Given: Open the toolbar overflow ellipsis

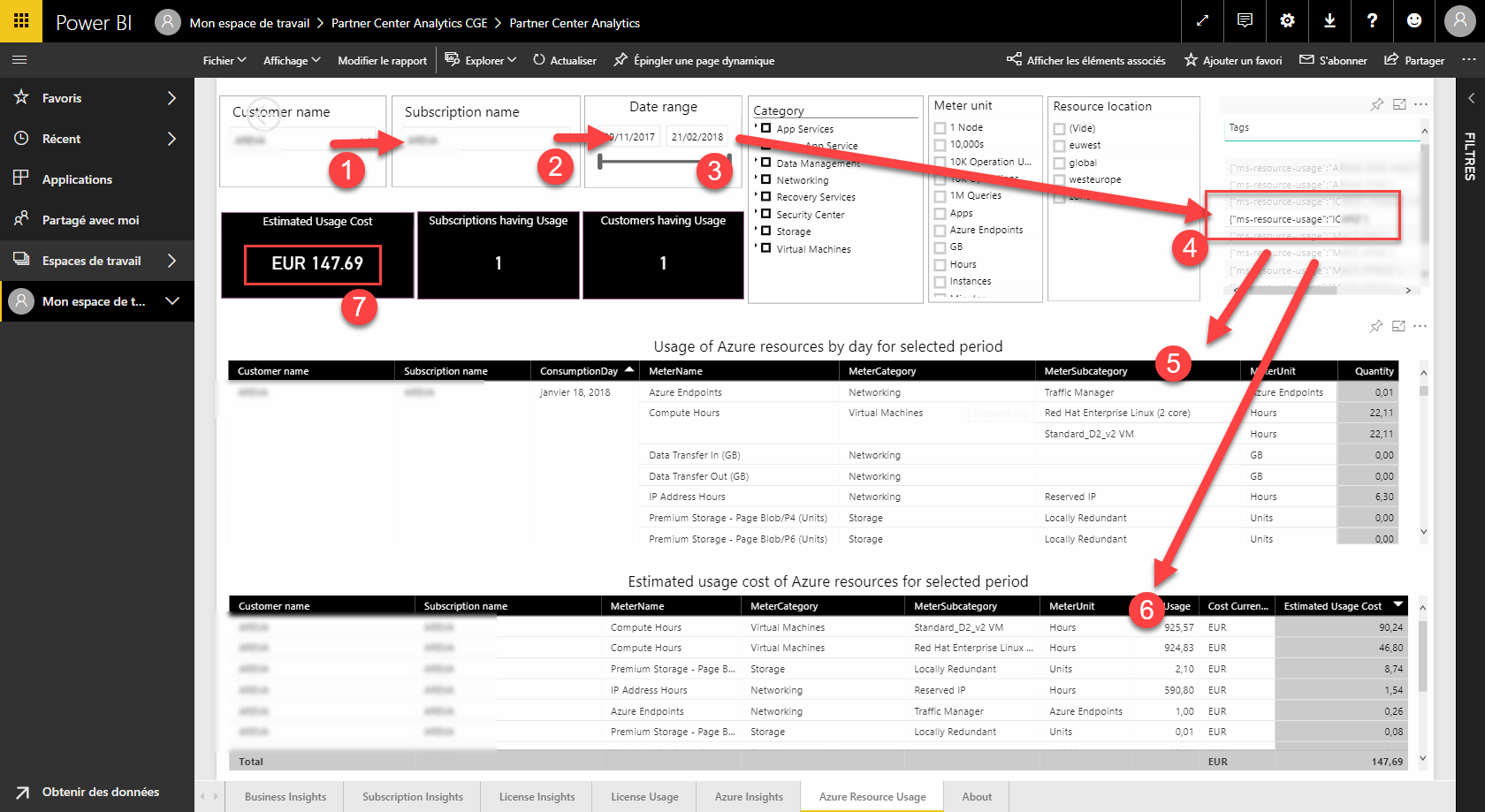Looking at the screenshot, I should [x=1468, y=59].
